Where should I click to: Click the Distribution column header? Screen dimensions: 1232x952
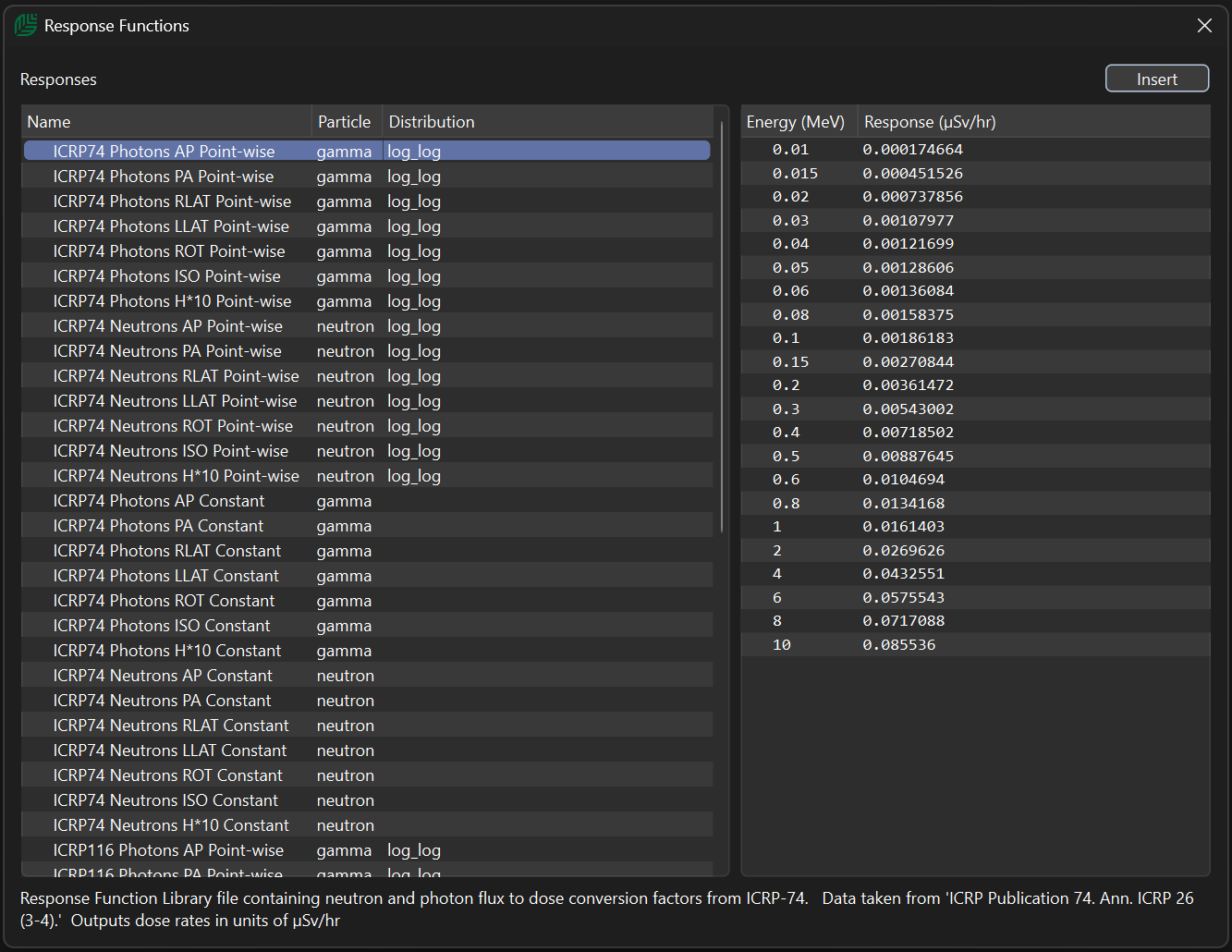pos(547,122)
